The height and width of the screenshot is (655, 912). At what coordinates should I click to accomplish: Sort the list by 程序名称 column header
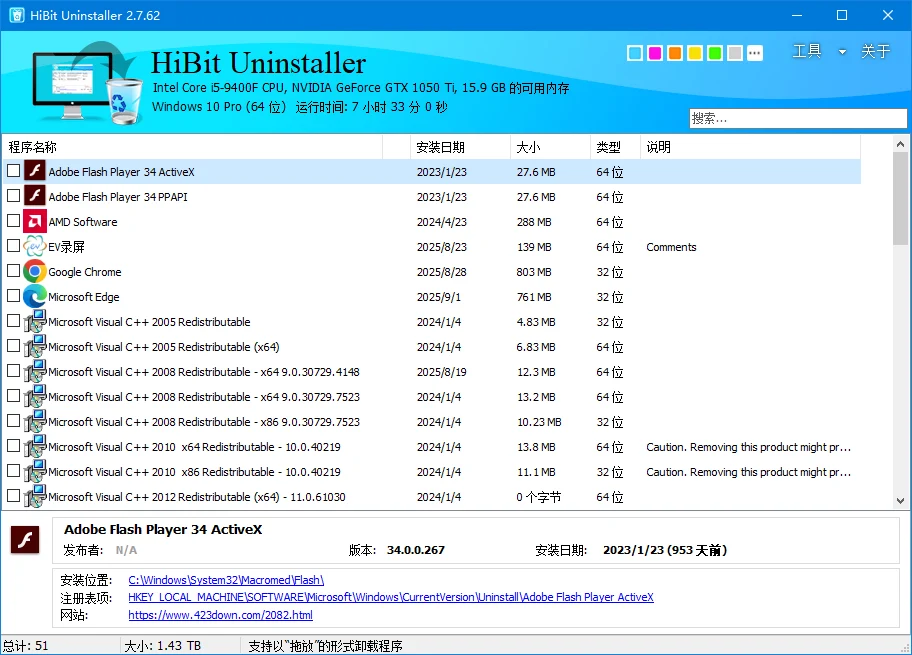pyautogui.click(x=193, y=147)
